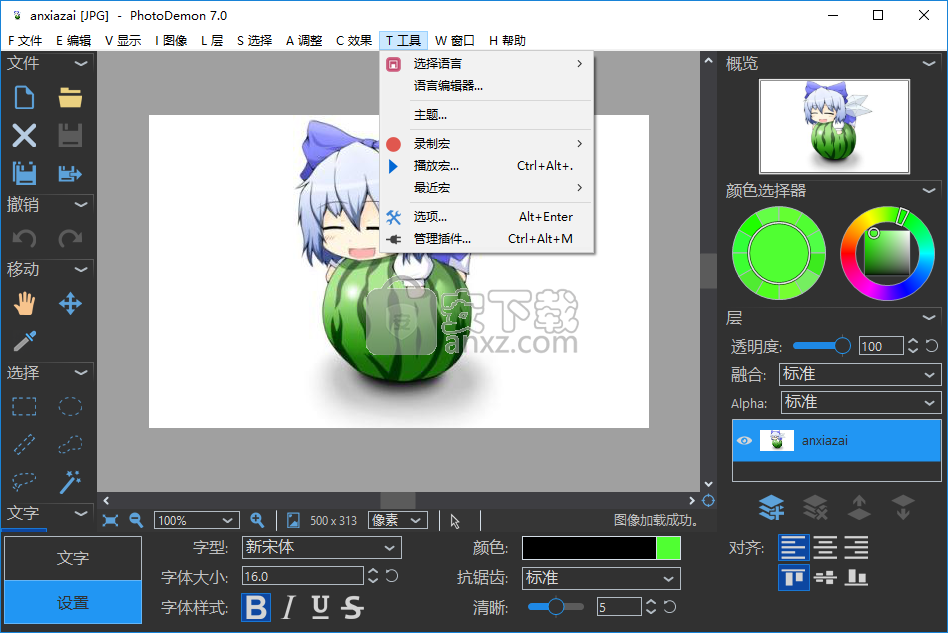The width and height of the screenshot is (948, 633).
Task: Toggle visibility of the anxiazai layer
Action: [744, 441]
